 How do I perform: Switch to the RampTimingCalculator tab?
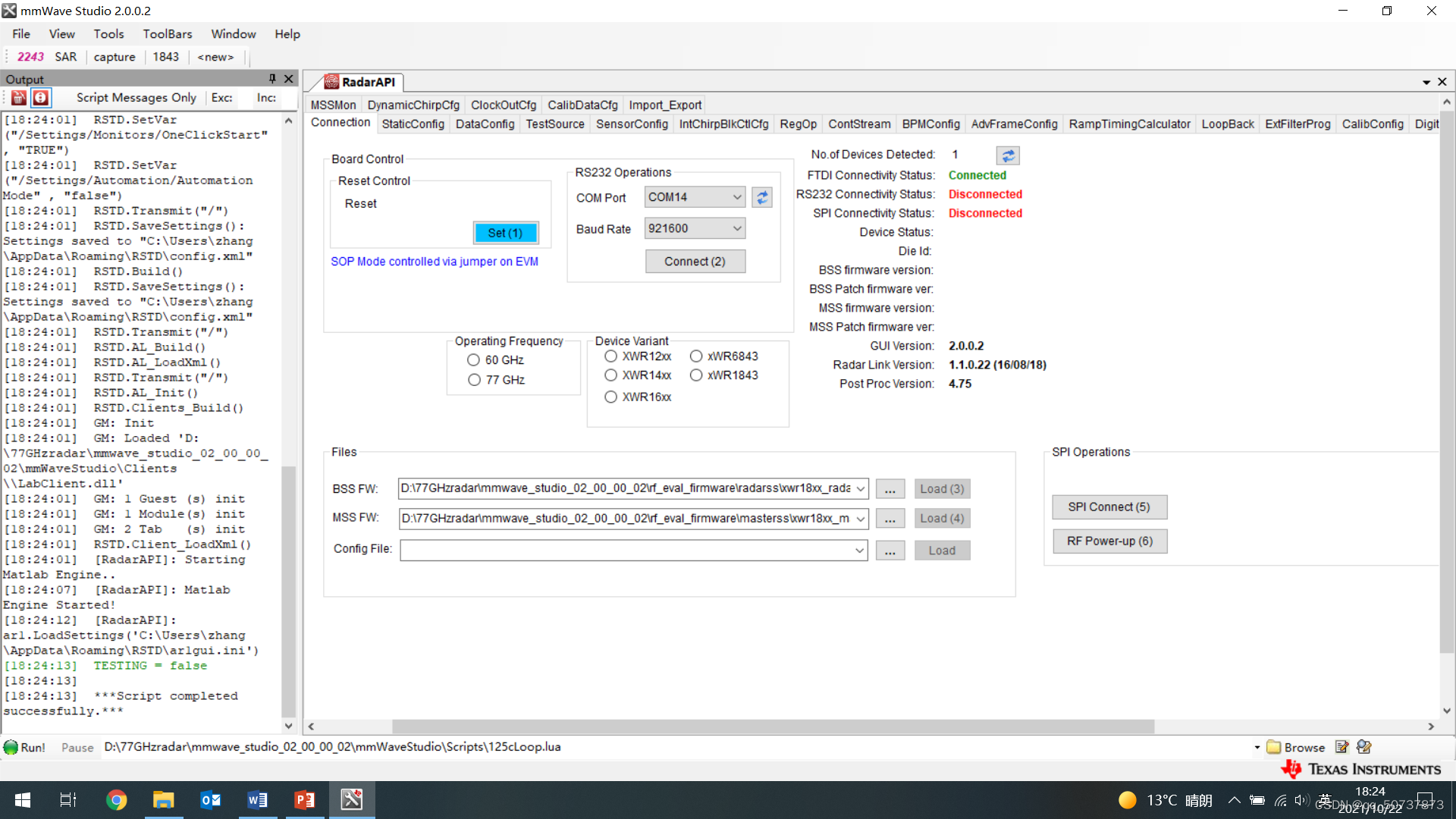tap(1129, 124)
